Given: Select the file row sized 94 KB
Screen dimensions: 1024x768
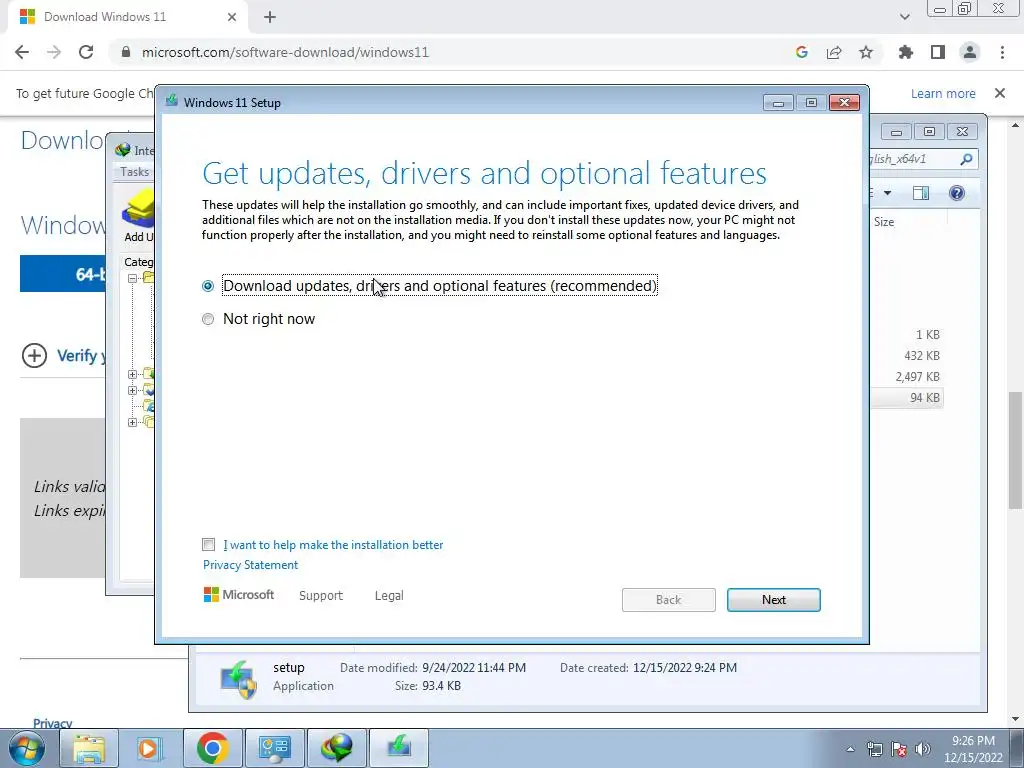Looking at the screenshot, I should coord(906,398).
